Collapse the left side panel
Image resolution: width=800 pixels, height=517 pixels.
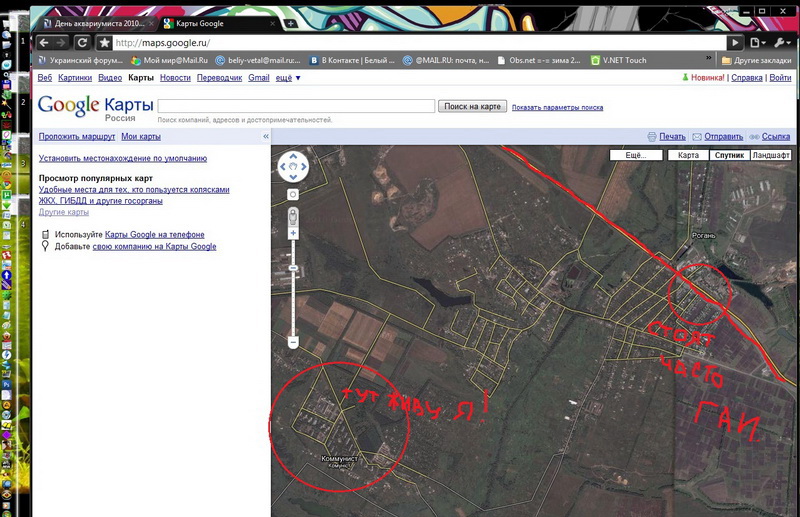pos(266,136)
